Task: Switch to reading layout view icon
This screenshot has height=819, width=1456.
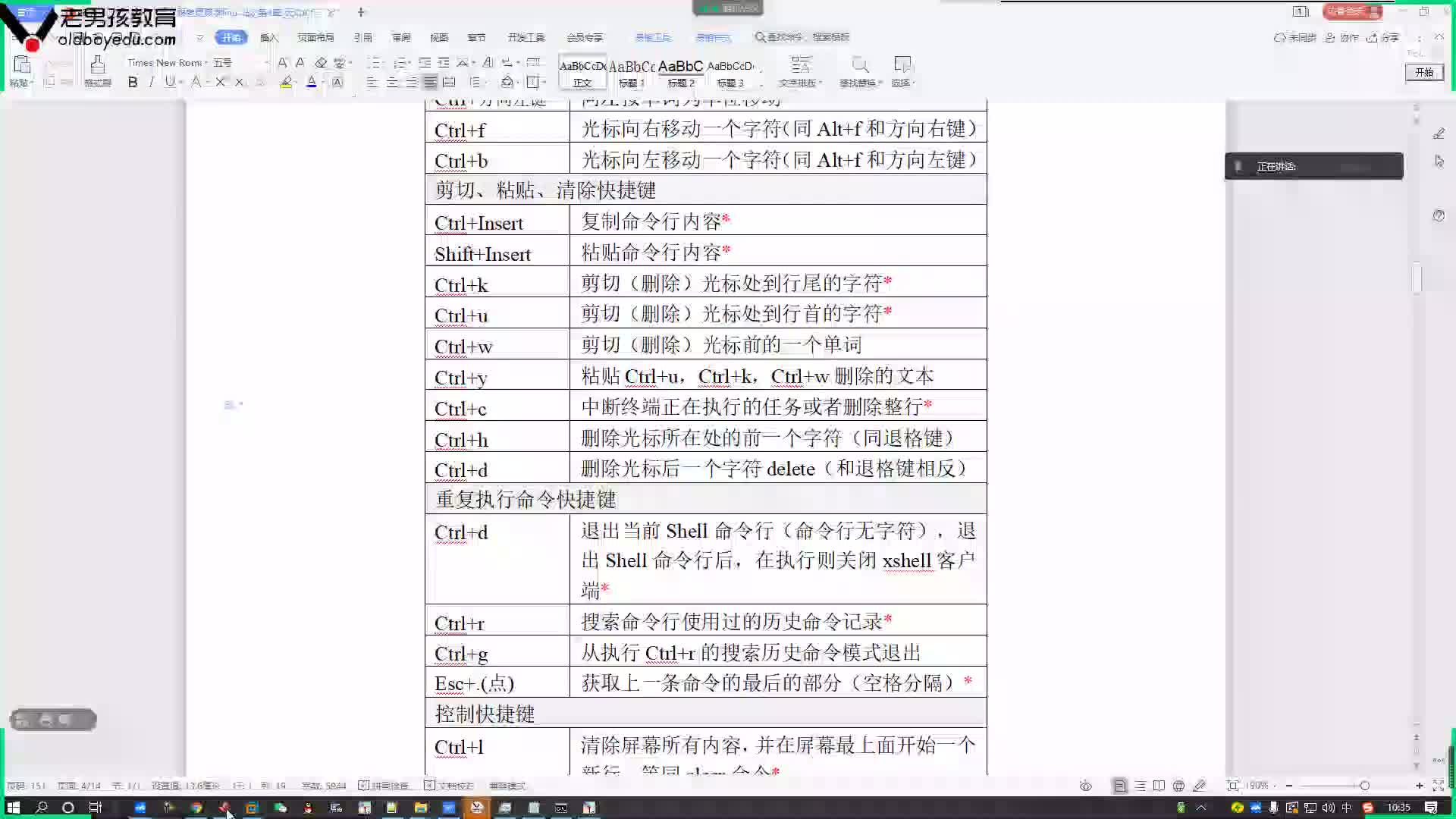Action: [x=1159, y=786]
